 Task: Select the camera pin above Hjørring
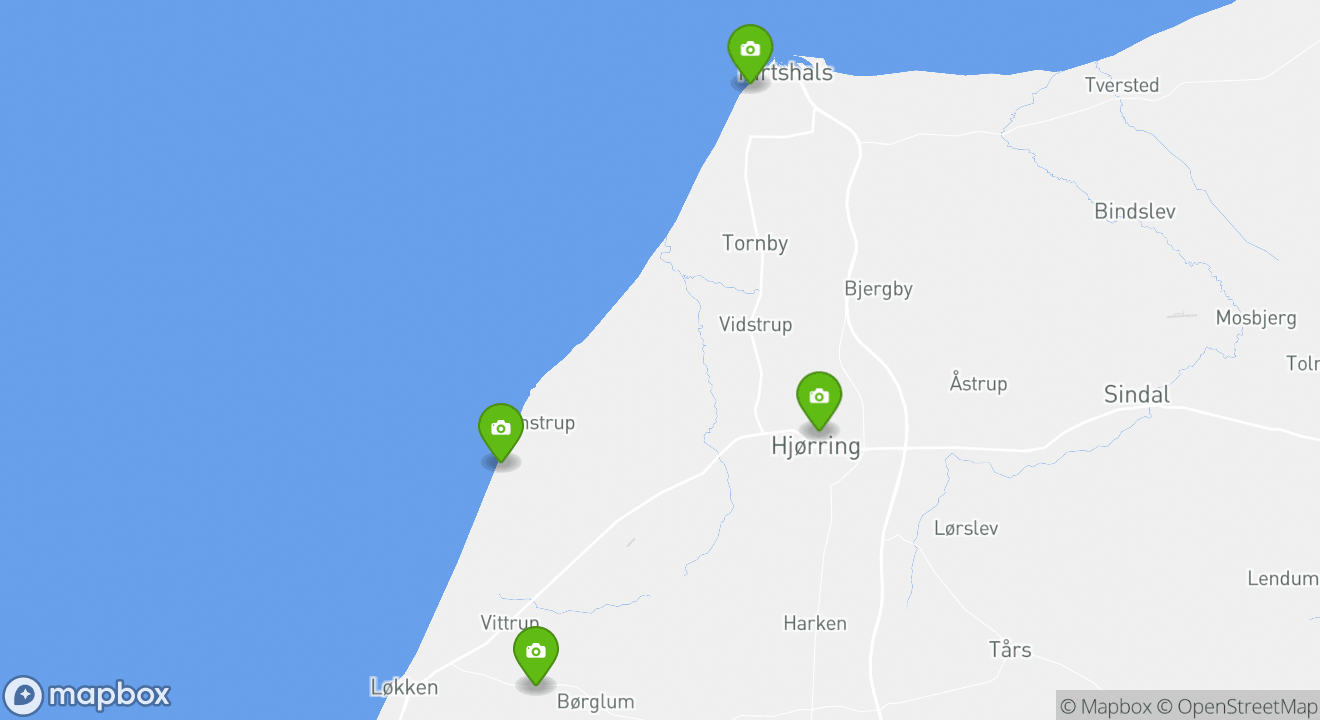click(819, 401)
